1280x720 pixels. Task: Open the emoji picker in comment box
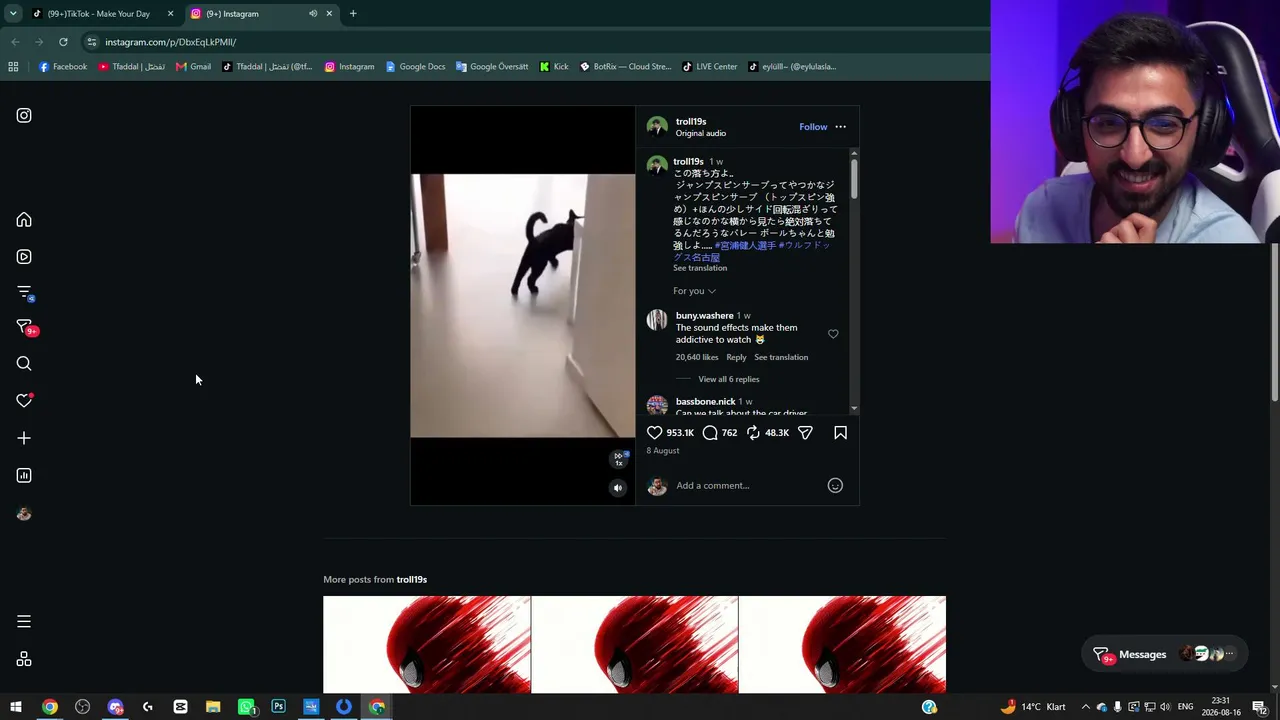835,486
